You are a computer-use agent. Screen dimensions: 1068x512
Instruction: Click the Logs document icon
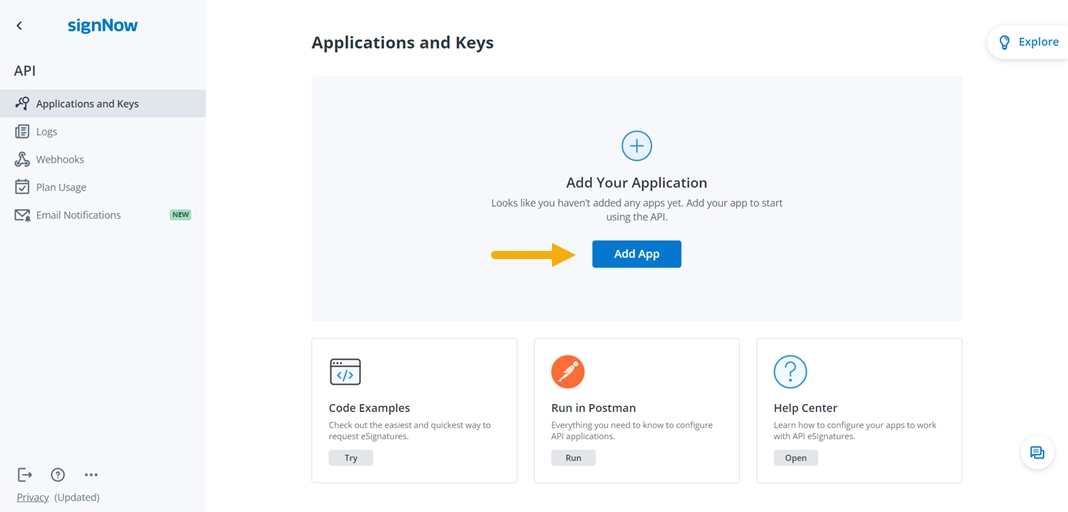click(22, 131)
